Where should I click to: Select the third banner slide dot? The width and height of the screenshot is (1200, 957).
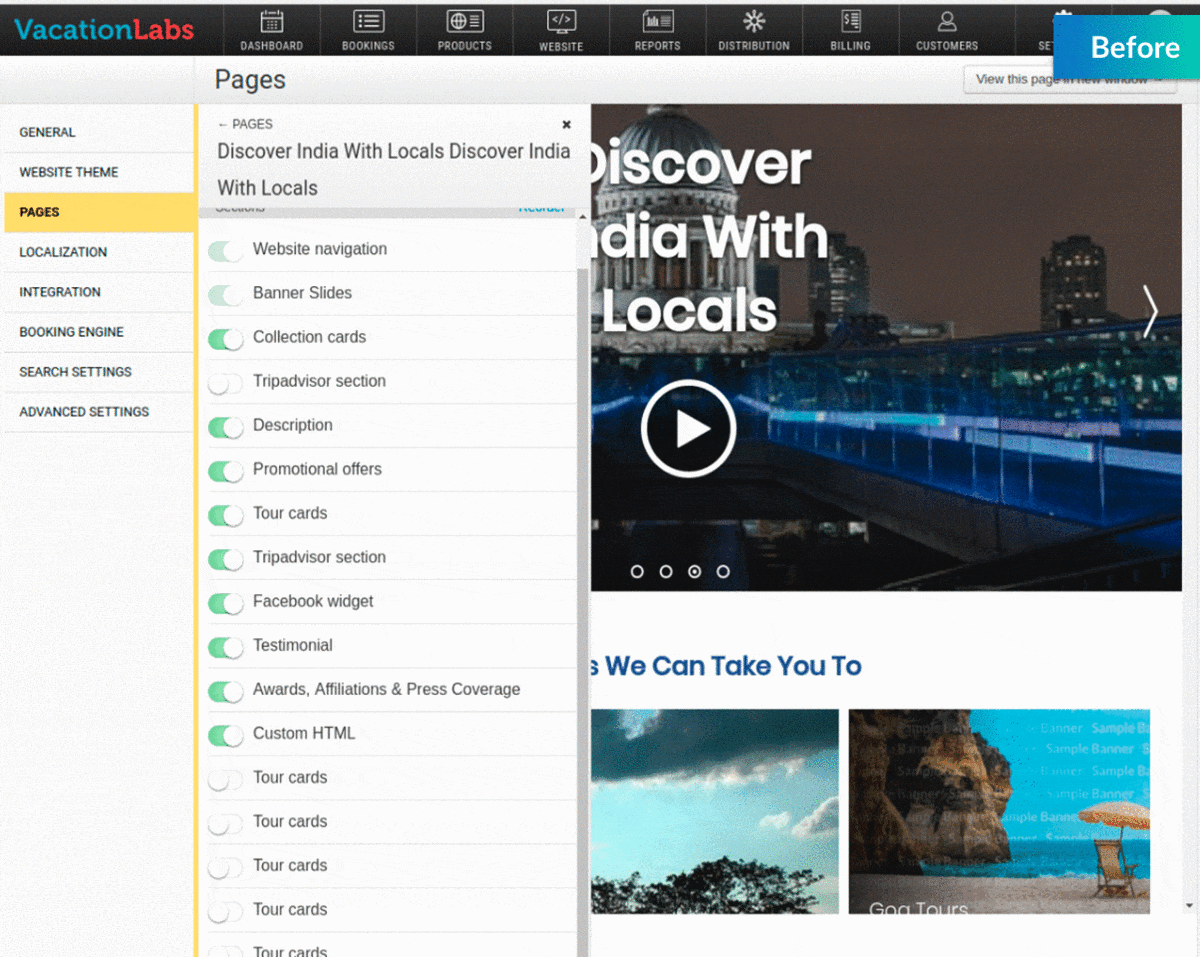pyautogui.click(x=694, y=571)
